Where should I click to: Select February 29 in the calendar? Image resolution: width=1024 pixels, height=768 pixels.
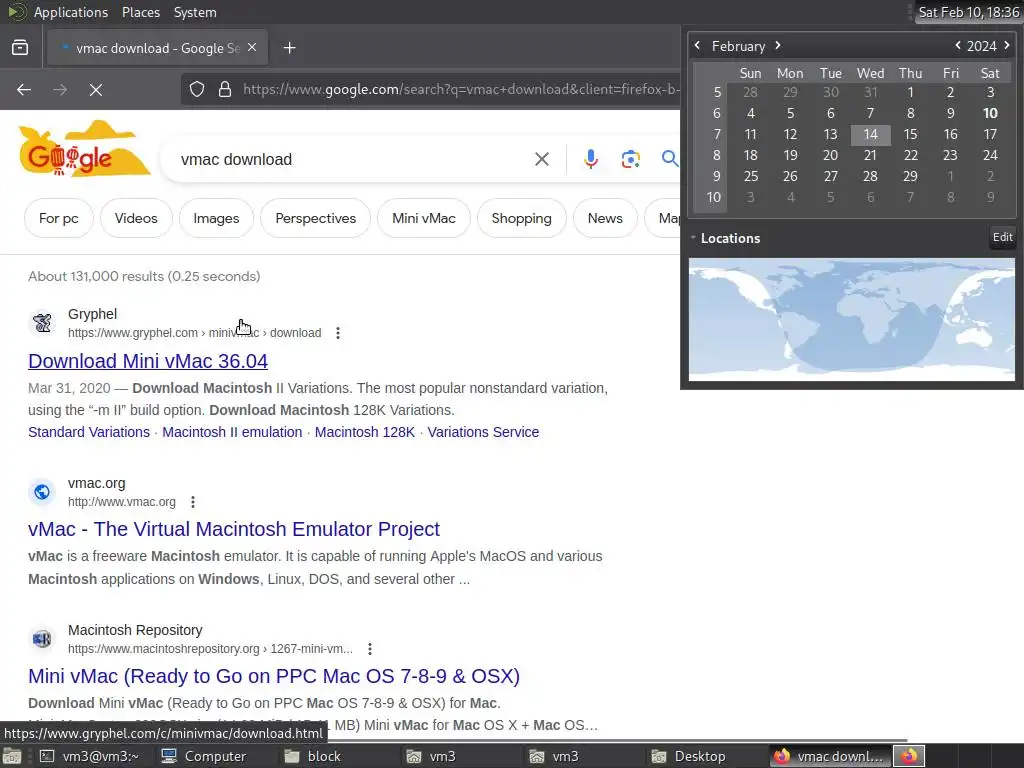(910, 176)
